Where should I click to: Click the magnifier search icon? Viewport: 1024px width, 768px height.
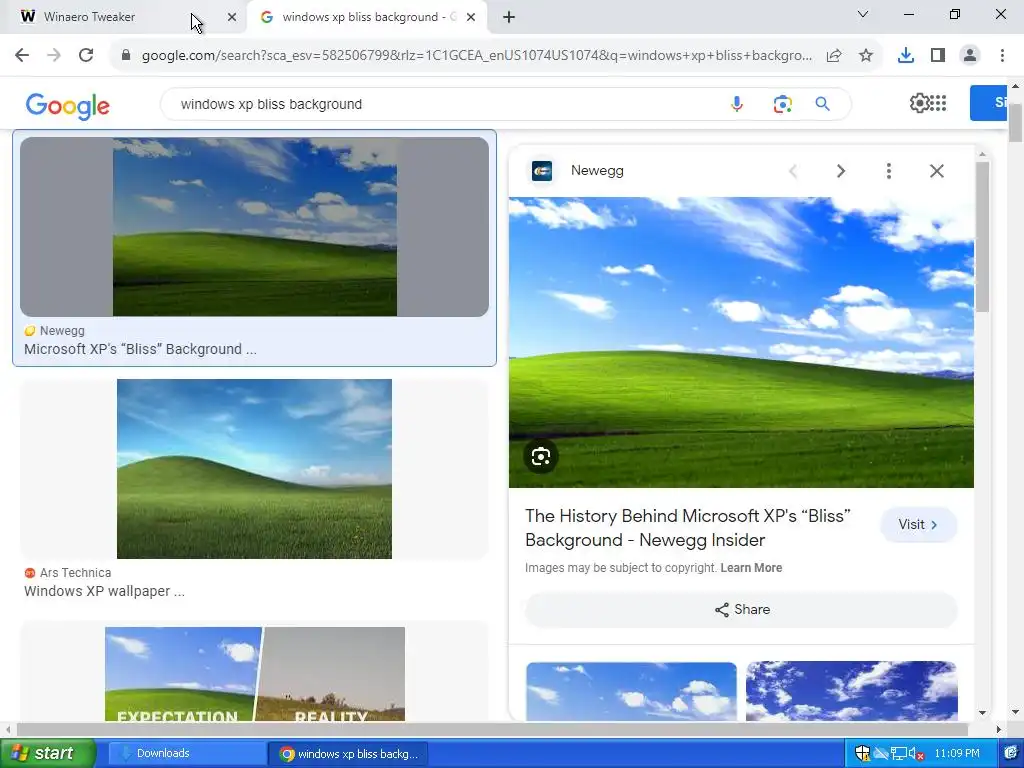coord(823,104)
